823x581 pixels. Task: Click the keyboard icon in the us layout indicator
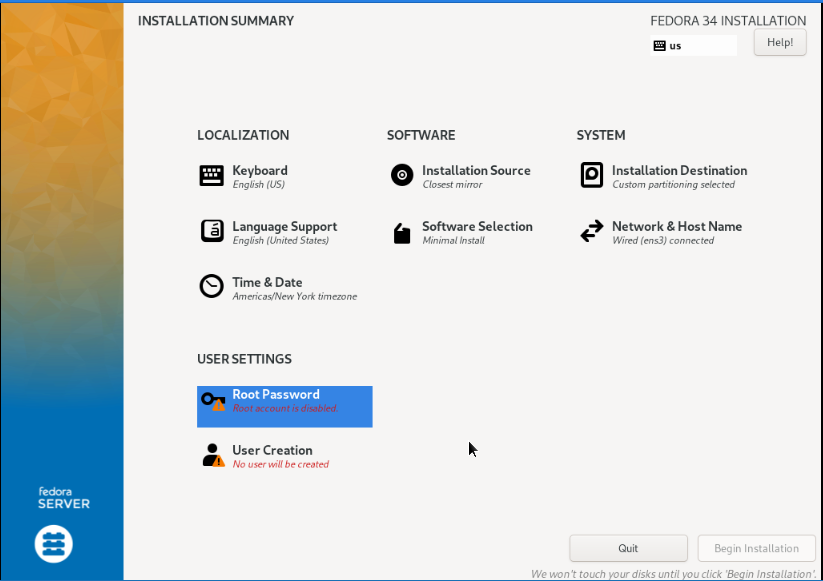click(660, 46)
